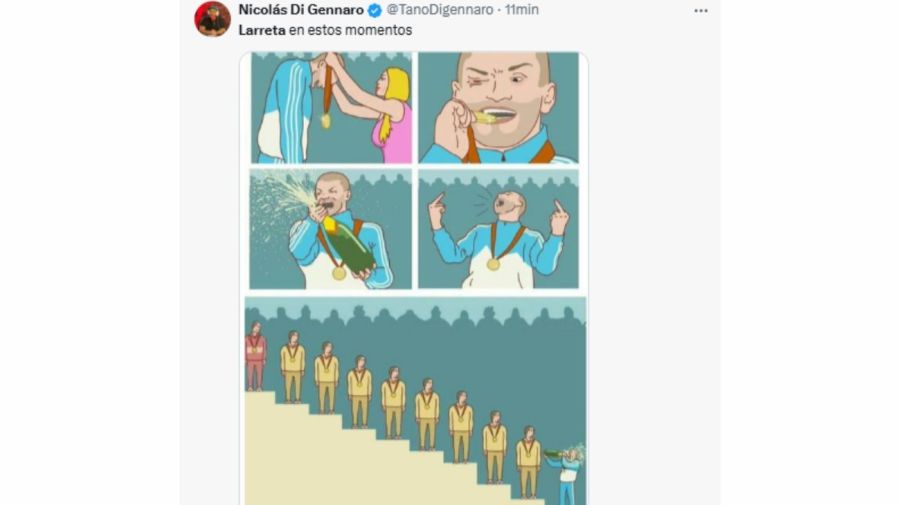Click the blue-suited athlete at staircase bottom

[x=568, y=475]
